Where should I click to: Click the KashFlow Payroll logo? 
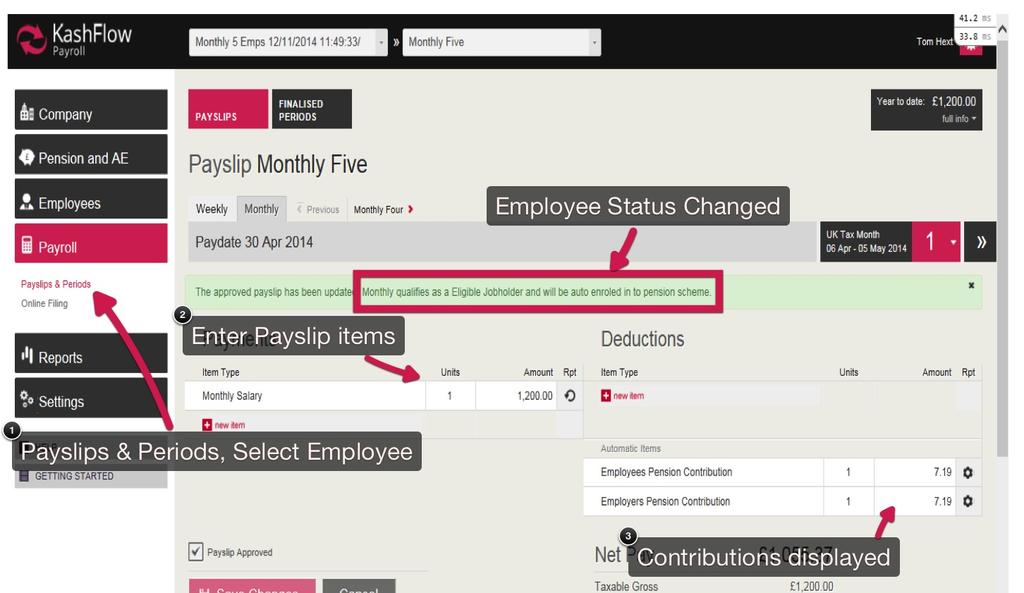coord(75,41)
